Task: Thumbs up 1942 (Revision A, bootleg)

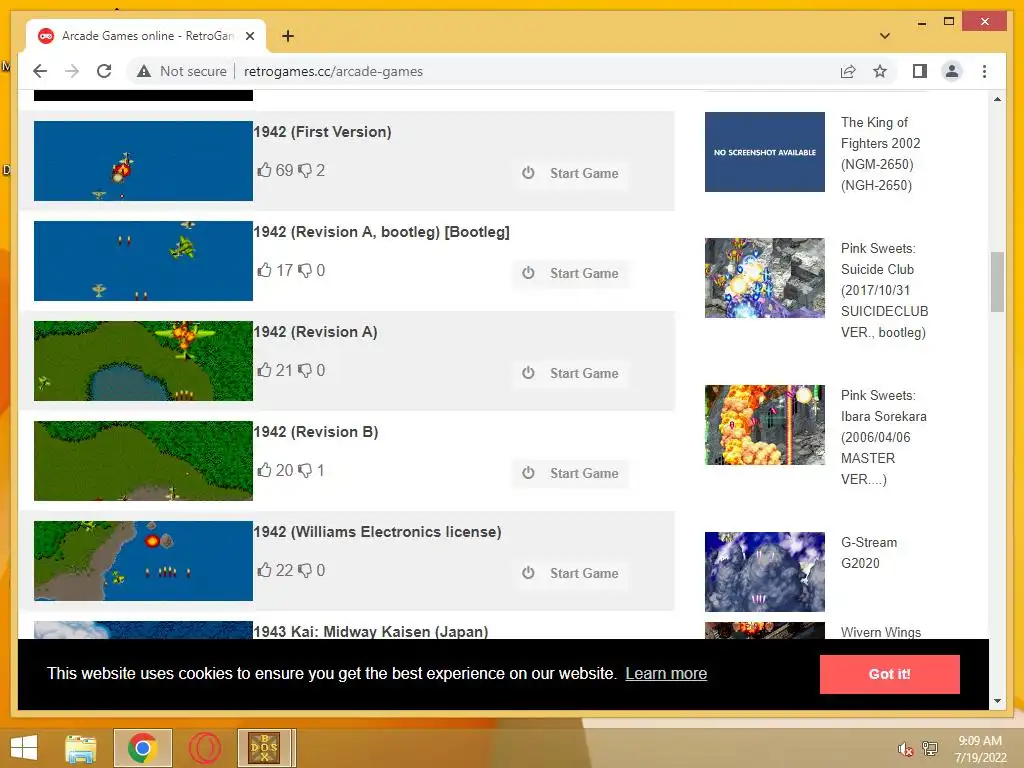Action: (x=264, y=270)
